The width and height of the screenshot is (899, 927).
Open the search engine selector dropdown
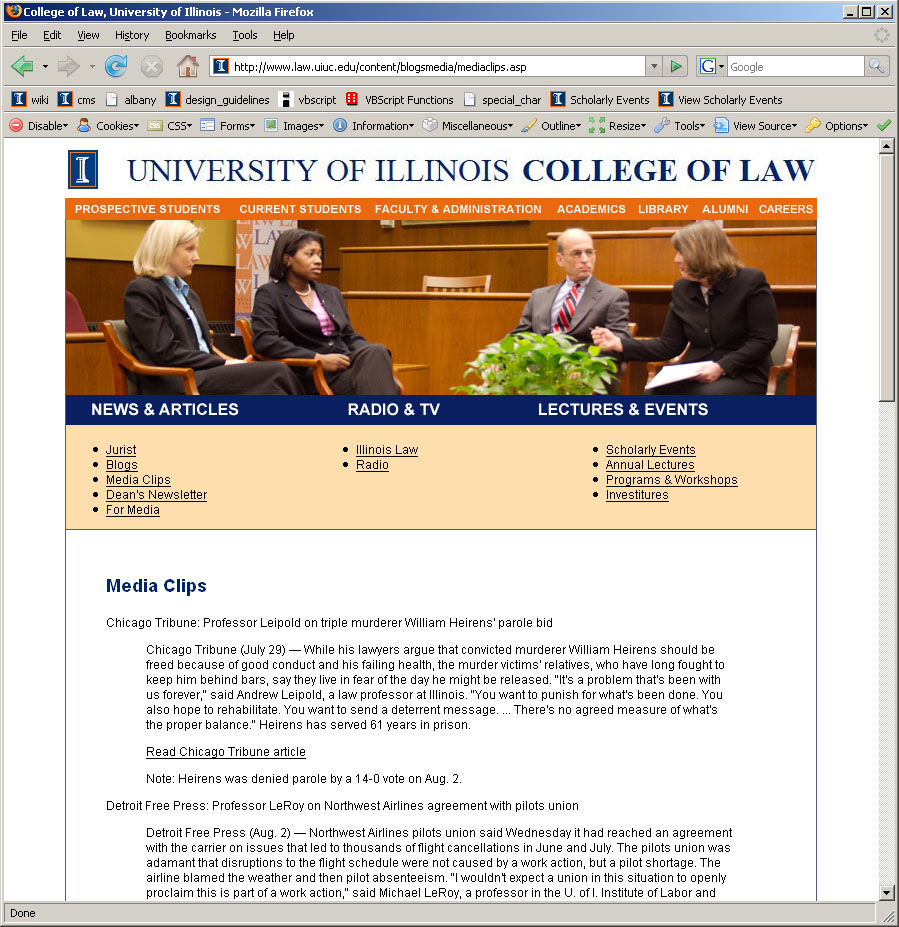click(712, 67)
